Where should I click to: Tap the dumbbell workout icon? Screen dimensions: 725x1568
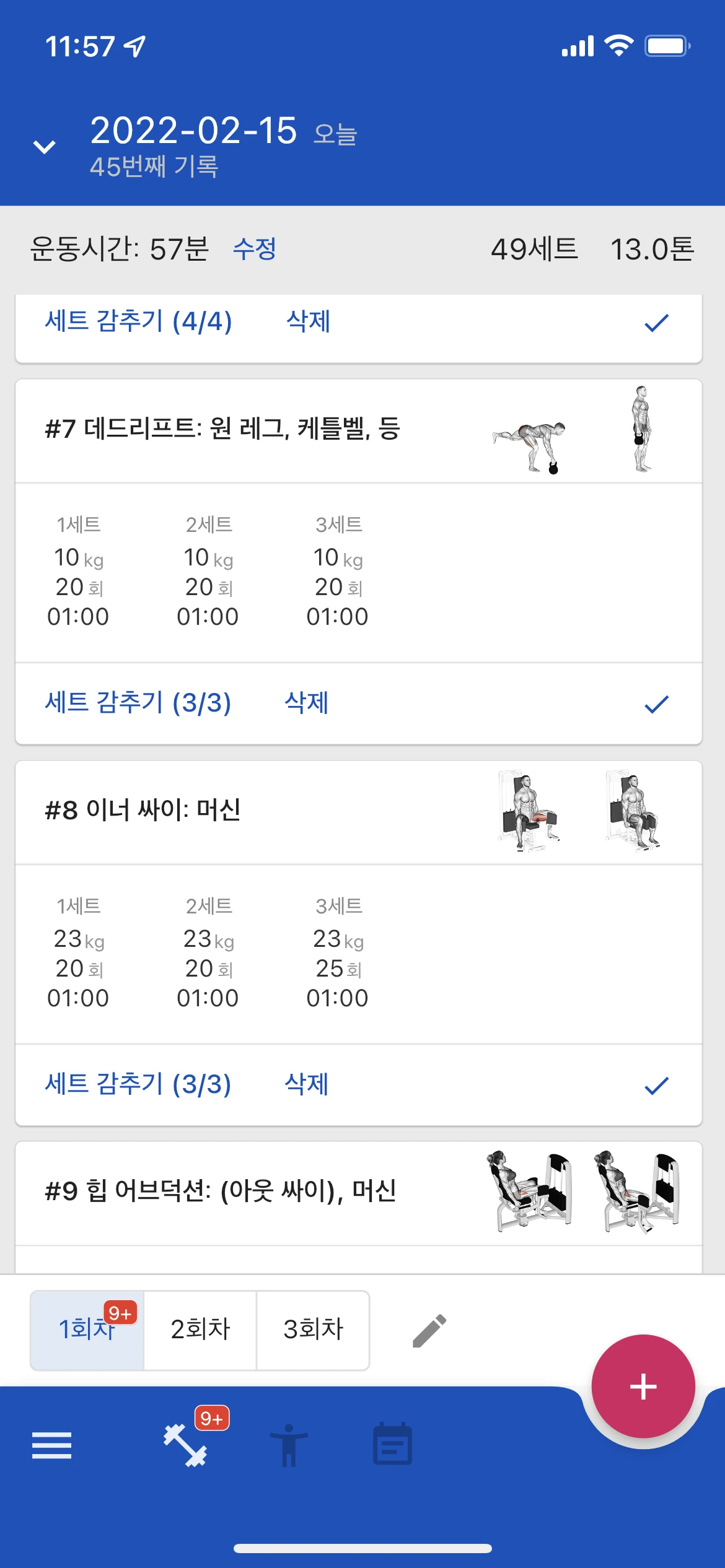[x=185, y=1445]
